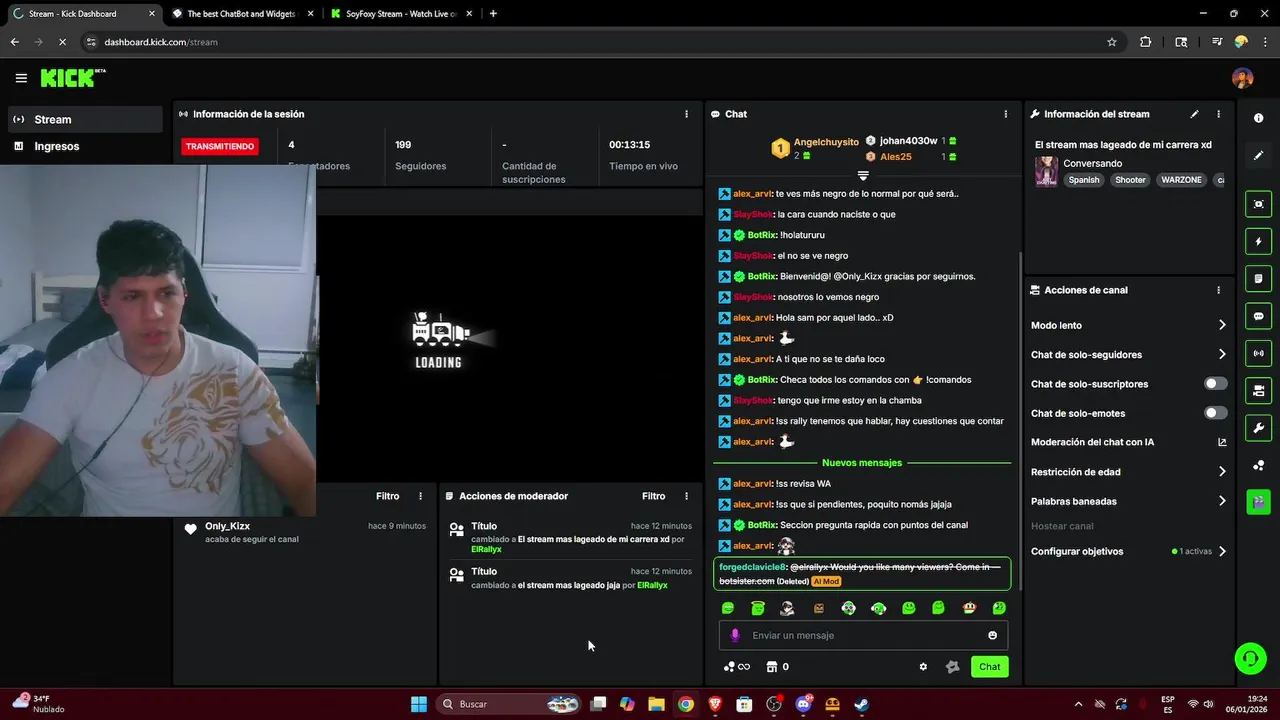The image size is (1280, 720).
Task: Toggle the channel actions widget icon in sidebar
Action: point(1258,390)
